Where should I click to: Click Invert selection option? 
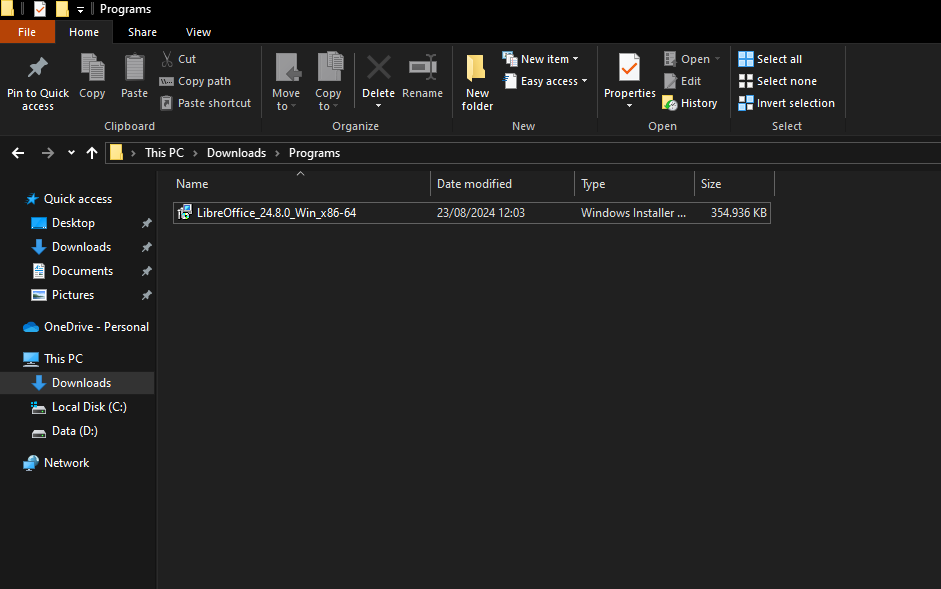(786, 103)
